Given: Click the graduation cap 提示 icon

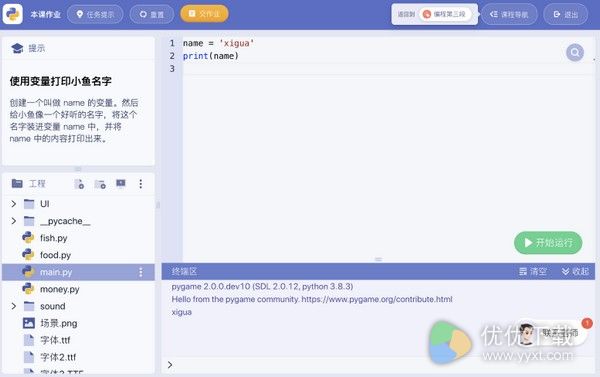Looking at the screenshot, I should [x=17, y=48].
